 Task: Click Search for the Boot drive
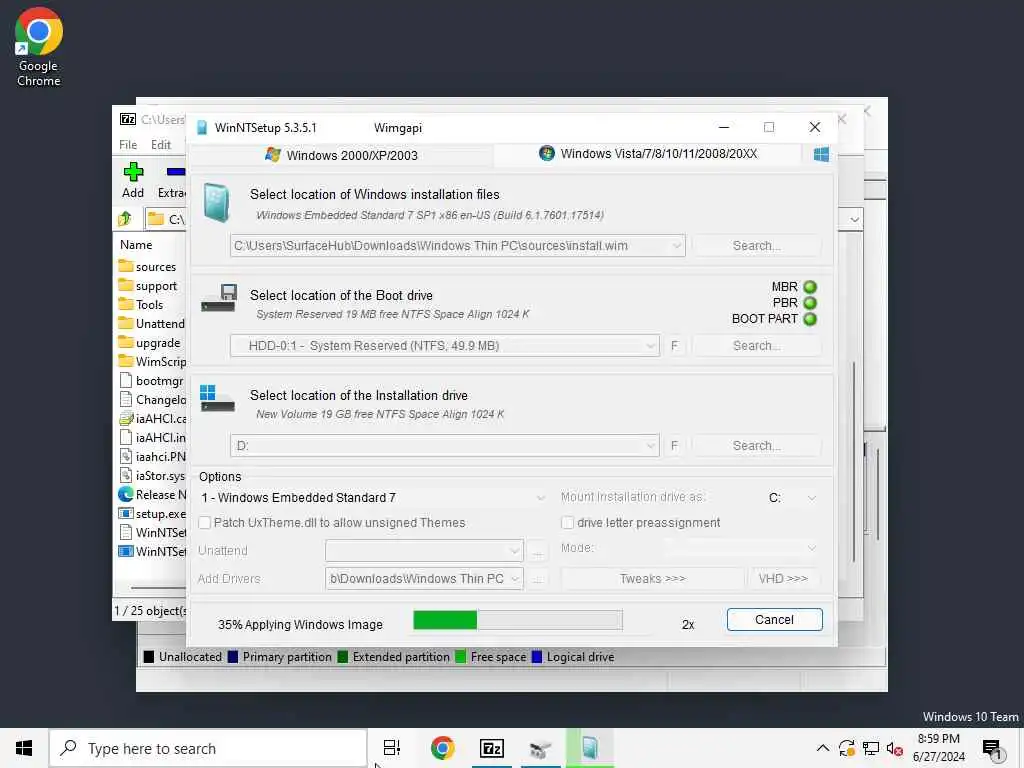point(756,346)
